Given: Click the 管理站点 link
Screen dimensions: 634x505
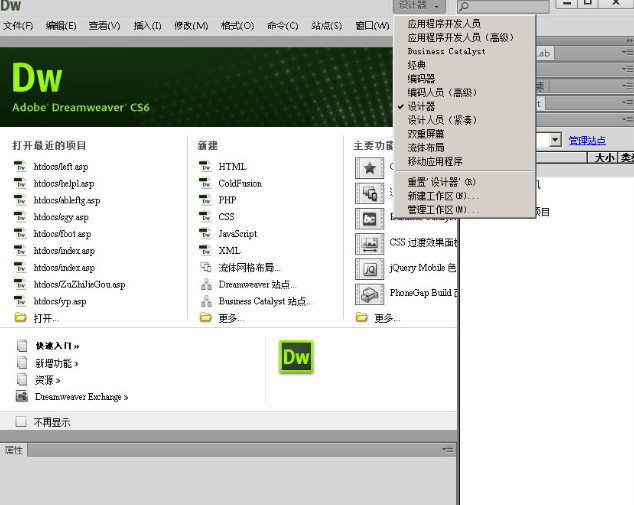Looking at the screenshot, I should (587, 140).
